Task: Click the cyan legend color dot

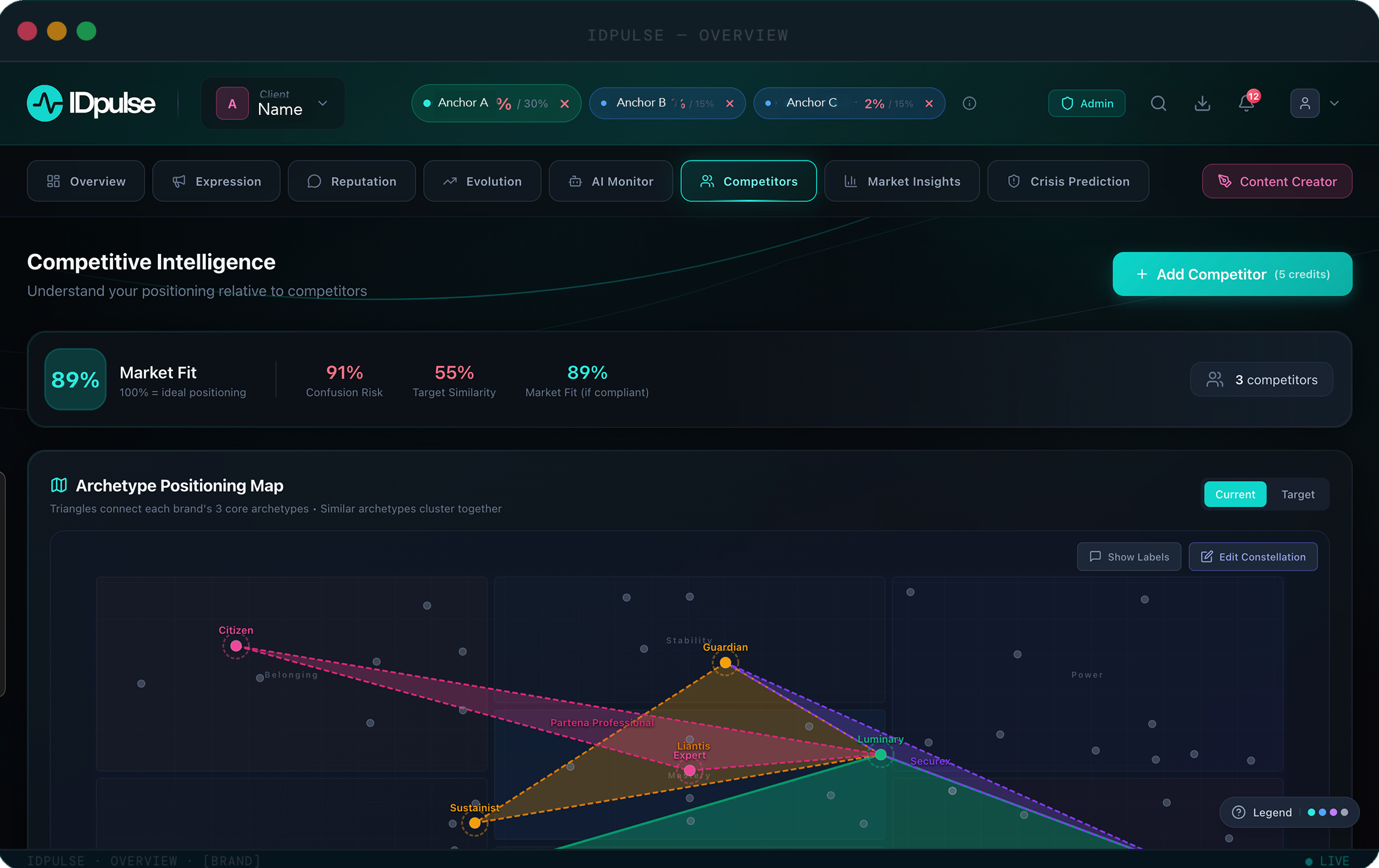Action: click(1311, 812)
